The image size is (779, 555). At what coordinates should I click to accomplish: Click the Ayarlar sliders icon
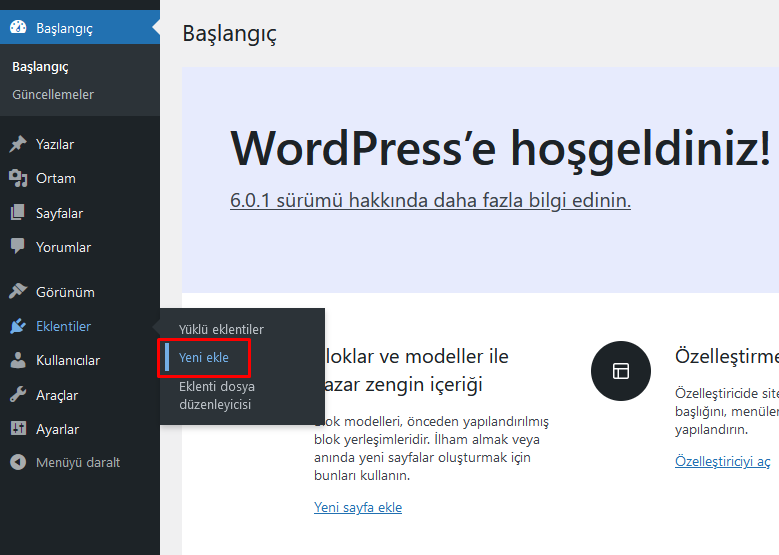(18, 429)
